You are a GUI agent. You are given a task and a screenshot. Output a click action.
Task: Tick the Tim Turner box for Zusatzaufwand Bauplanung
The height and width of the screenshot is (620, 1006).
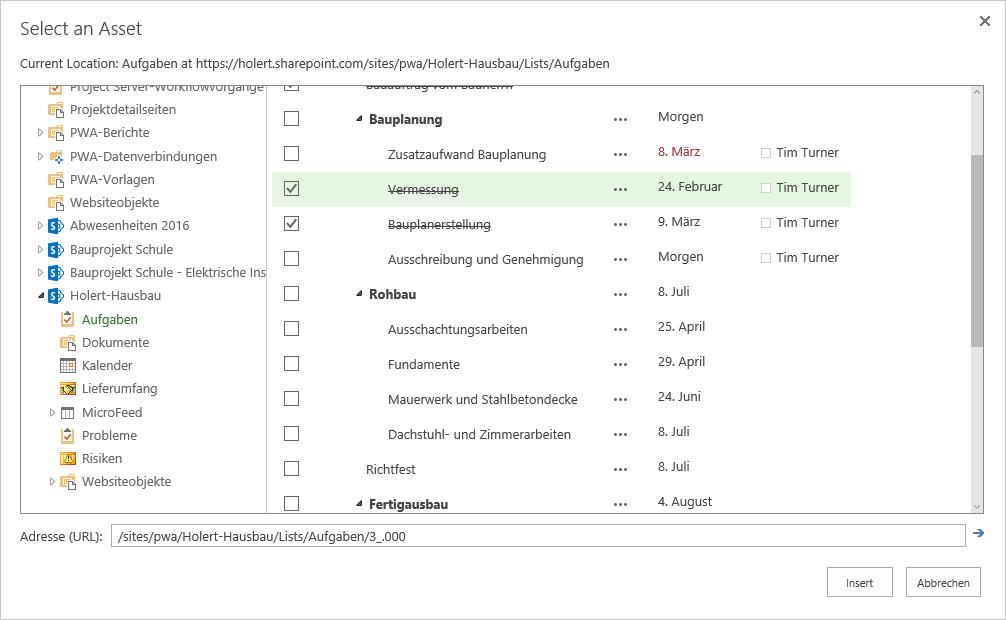pos(765,153)
